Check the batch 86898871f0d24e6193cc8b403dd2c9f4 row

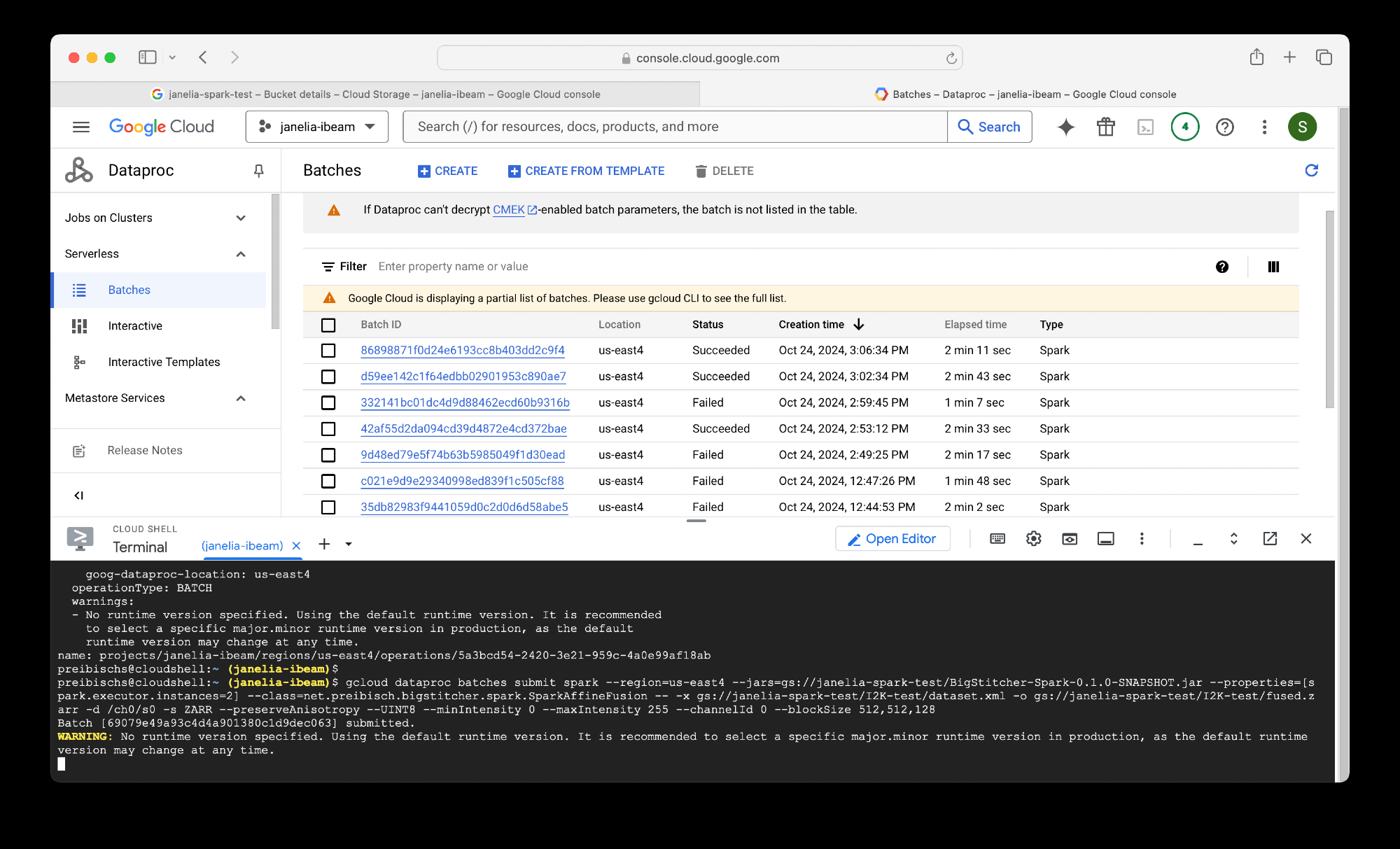click(x=328, y=351)
